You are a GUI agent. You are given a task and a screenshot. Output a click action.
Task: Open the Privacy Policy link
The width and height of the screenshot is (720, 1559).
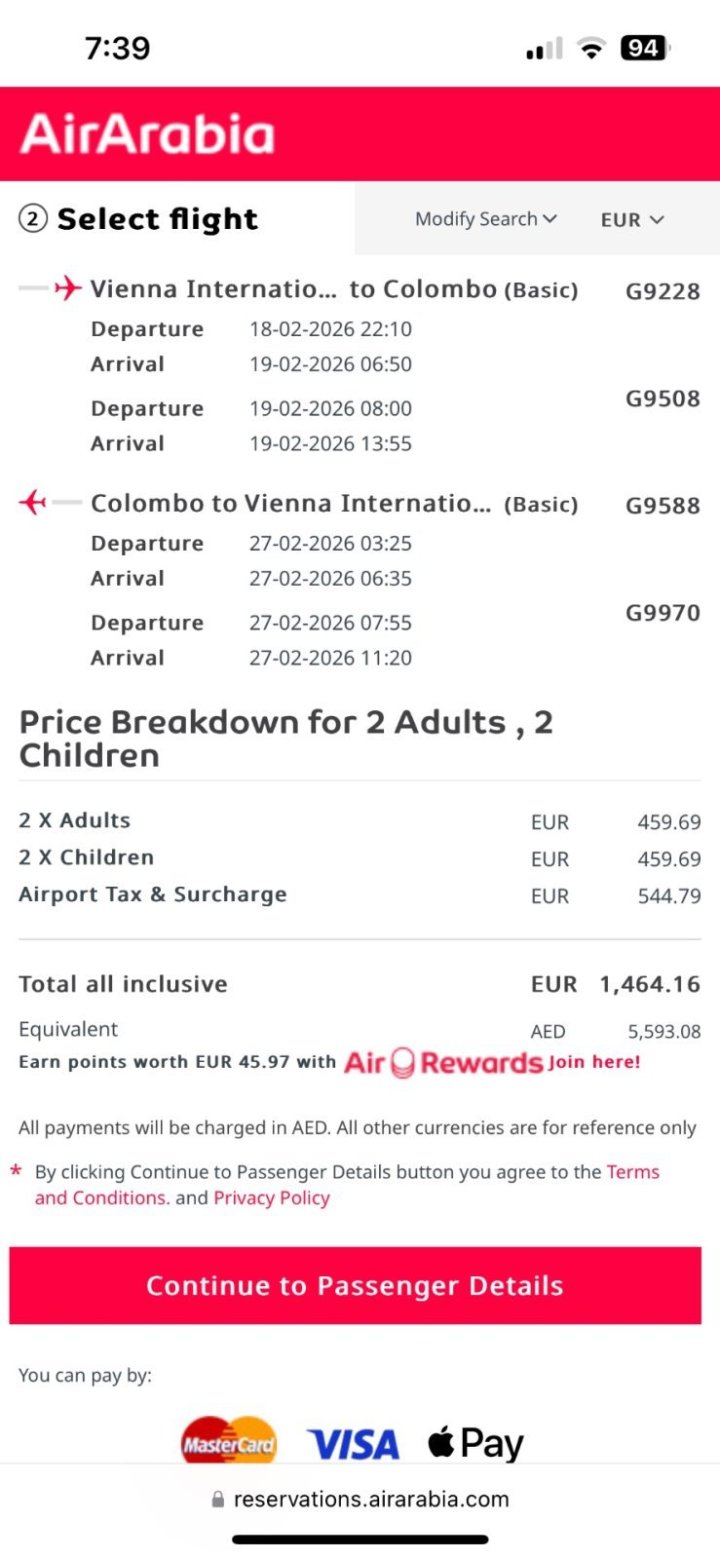271,1198
